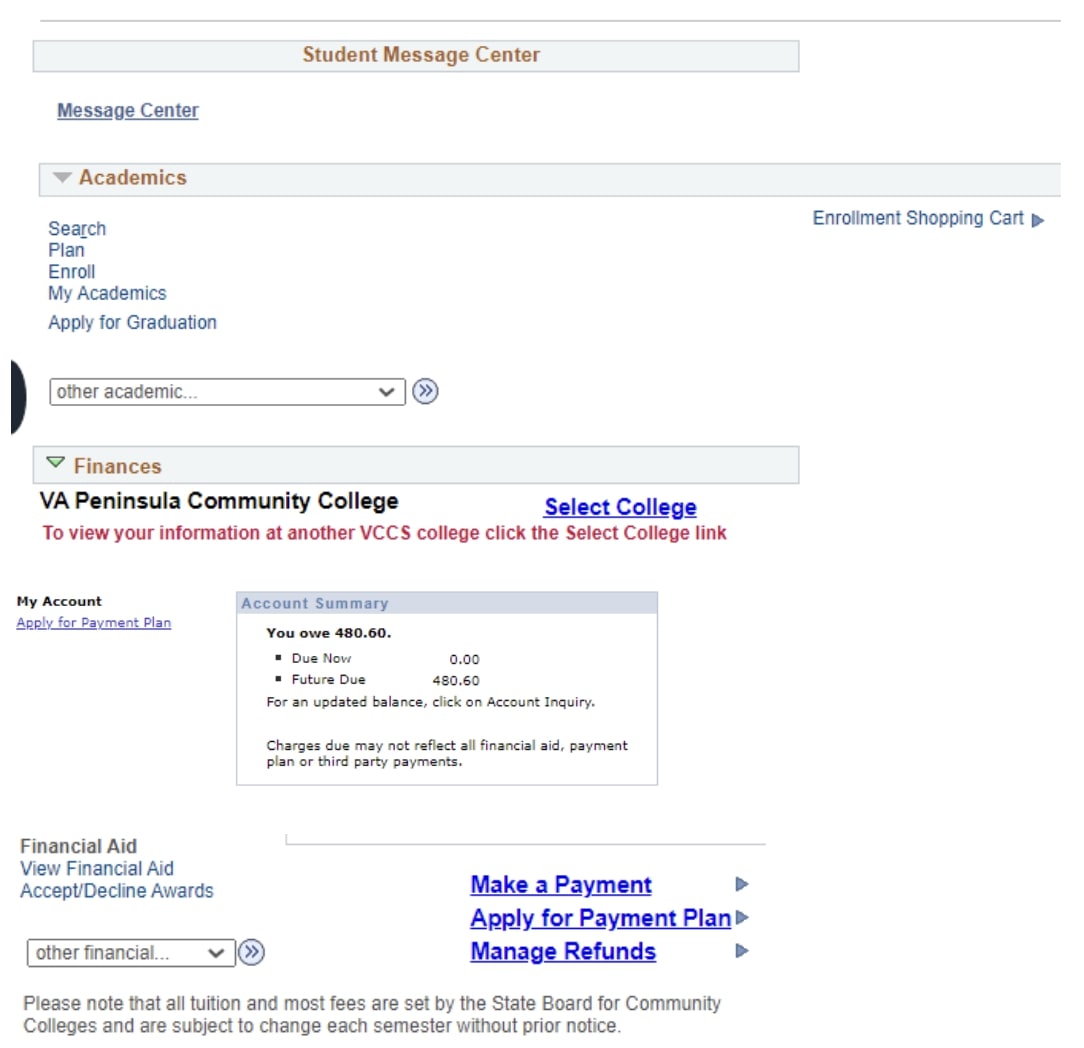The width and height of the screenshot is (1084, 1048).
Task: Open the other financial dropdown
Action: tap(131, 953)
